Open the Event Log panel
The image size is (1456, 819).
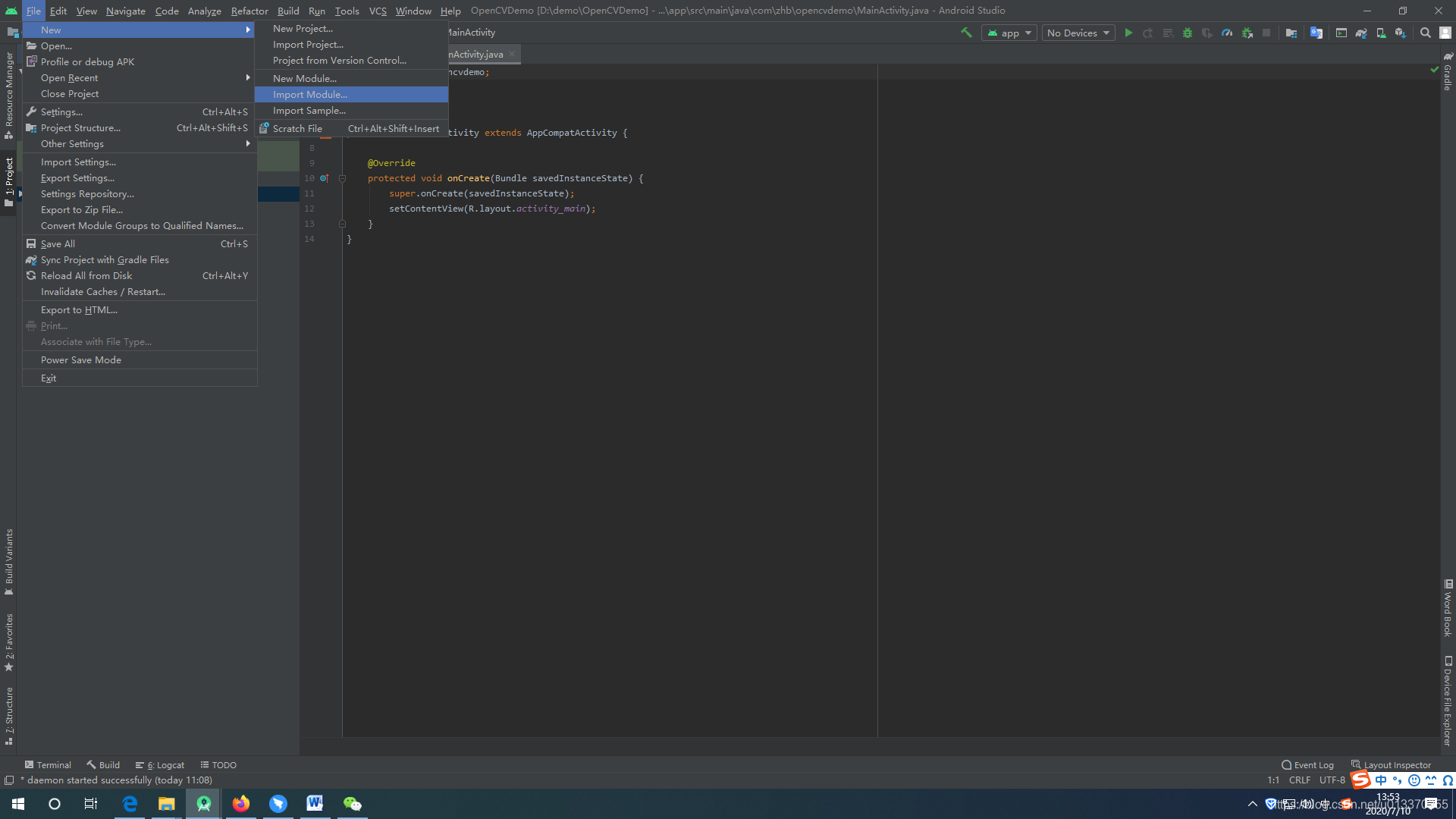(1307, 764)
